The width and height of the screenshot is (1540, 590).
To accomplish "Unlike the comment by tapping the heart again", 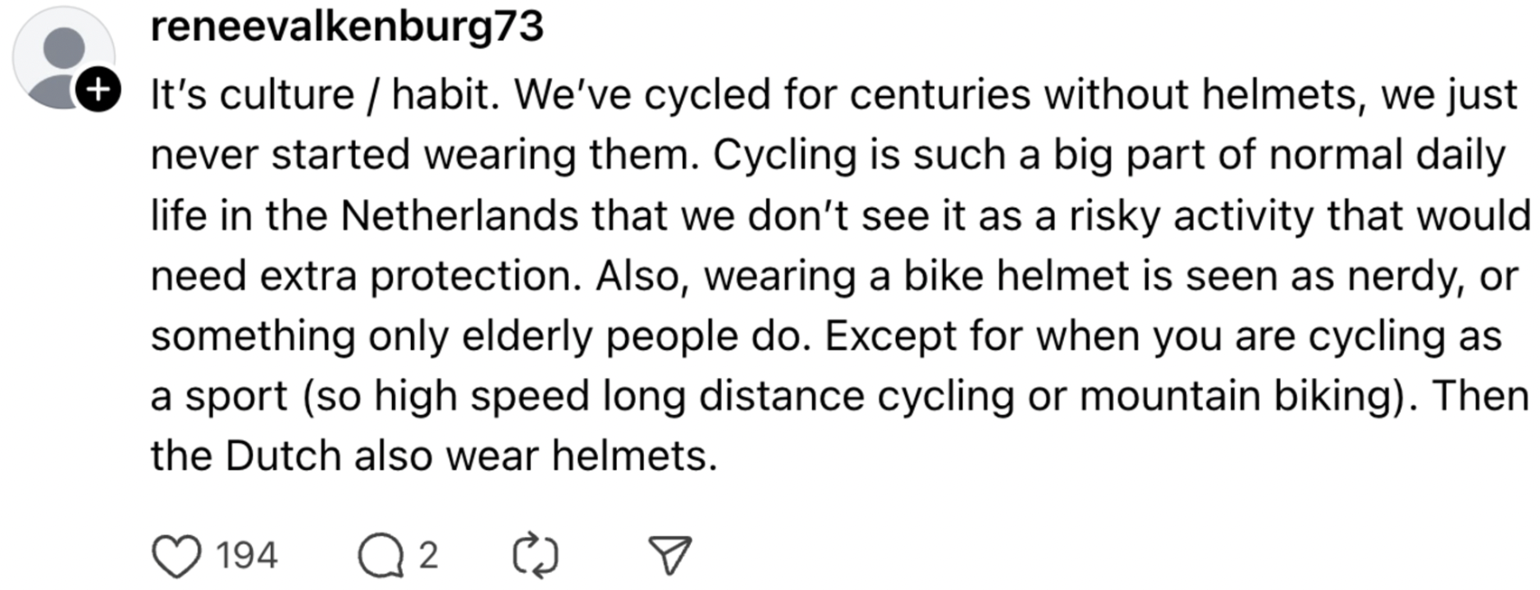I will pyautogui.click(x=176, y=552).
